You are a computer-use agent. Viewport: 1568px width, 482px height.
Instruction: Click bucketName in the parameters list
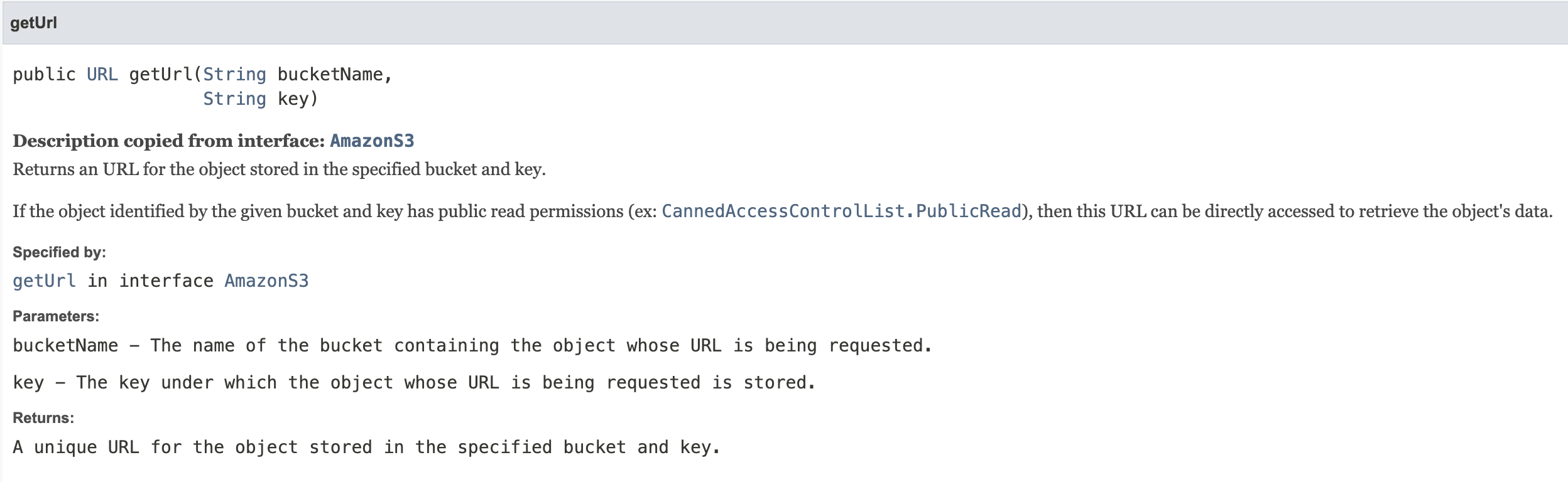tap(65, 345)
